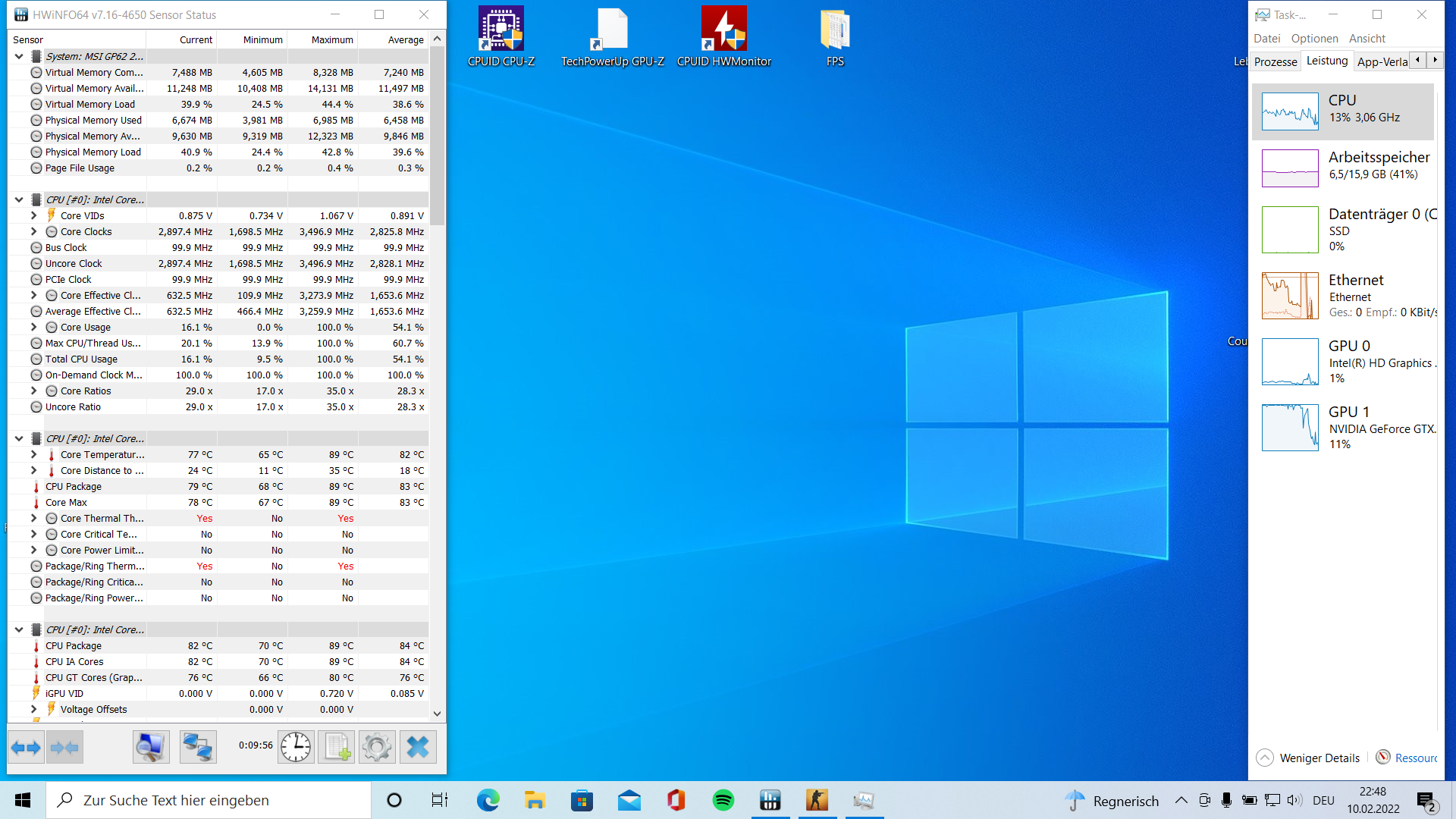This screenshot has width=1456, height=819.
Task: Open Spotify from the taskbar
Action: pos(723,800)
